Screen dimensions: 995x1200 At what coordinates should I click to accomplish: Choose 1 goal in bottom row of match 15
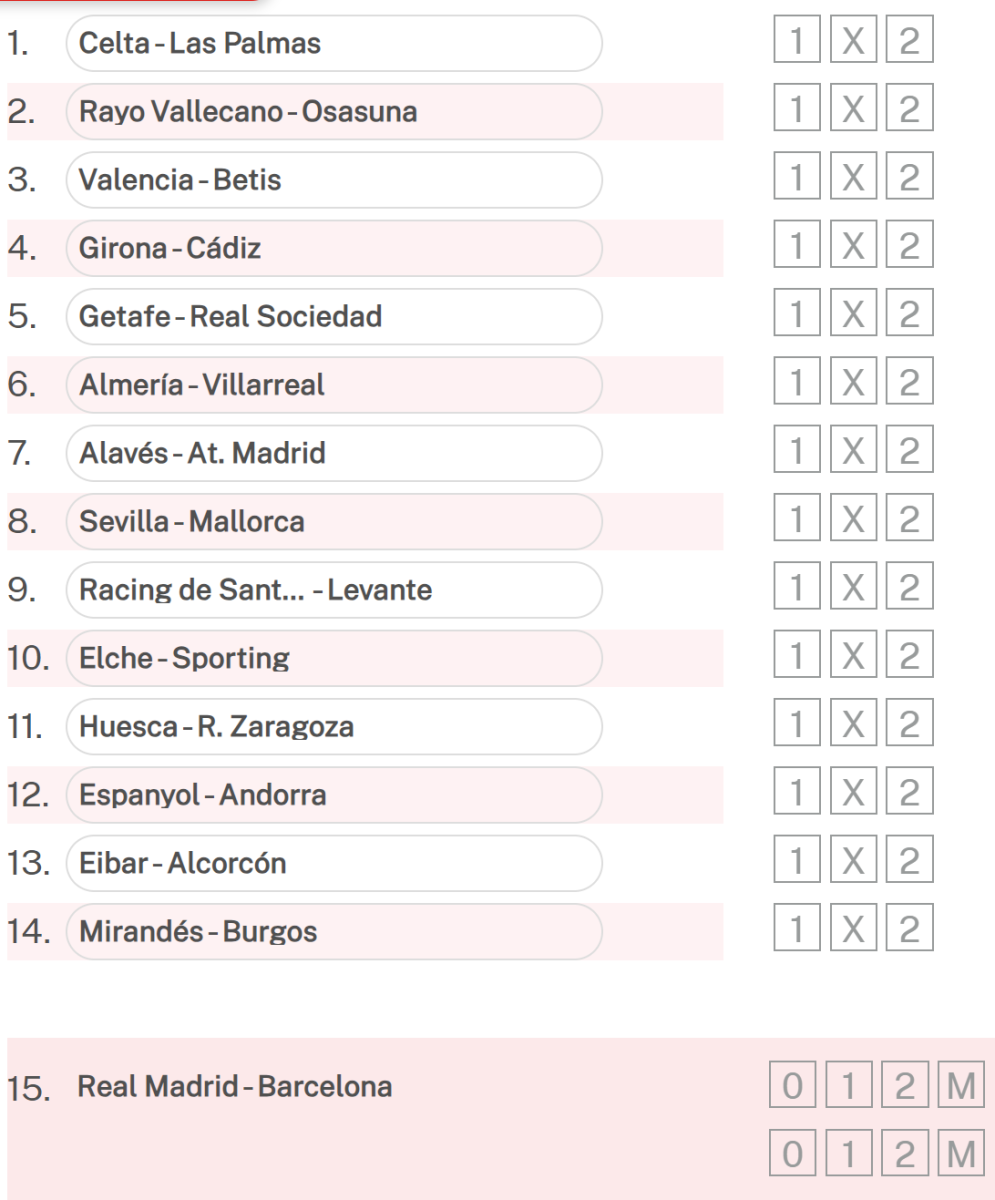tap(851, 1149)
